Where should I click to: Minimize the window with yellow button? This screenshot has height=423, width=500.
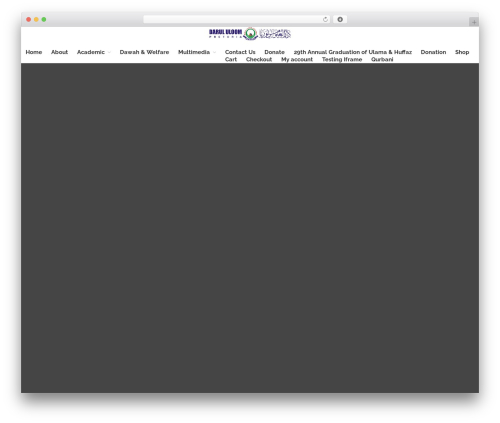click(36, 19)
